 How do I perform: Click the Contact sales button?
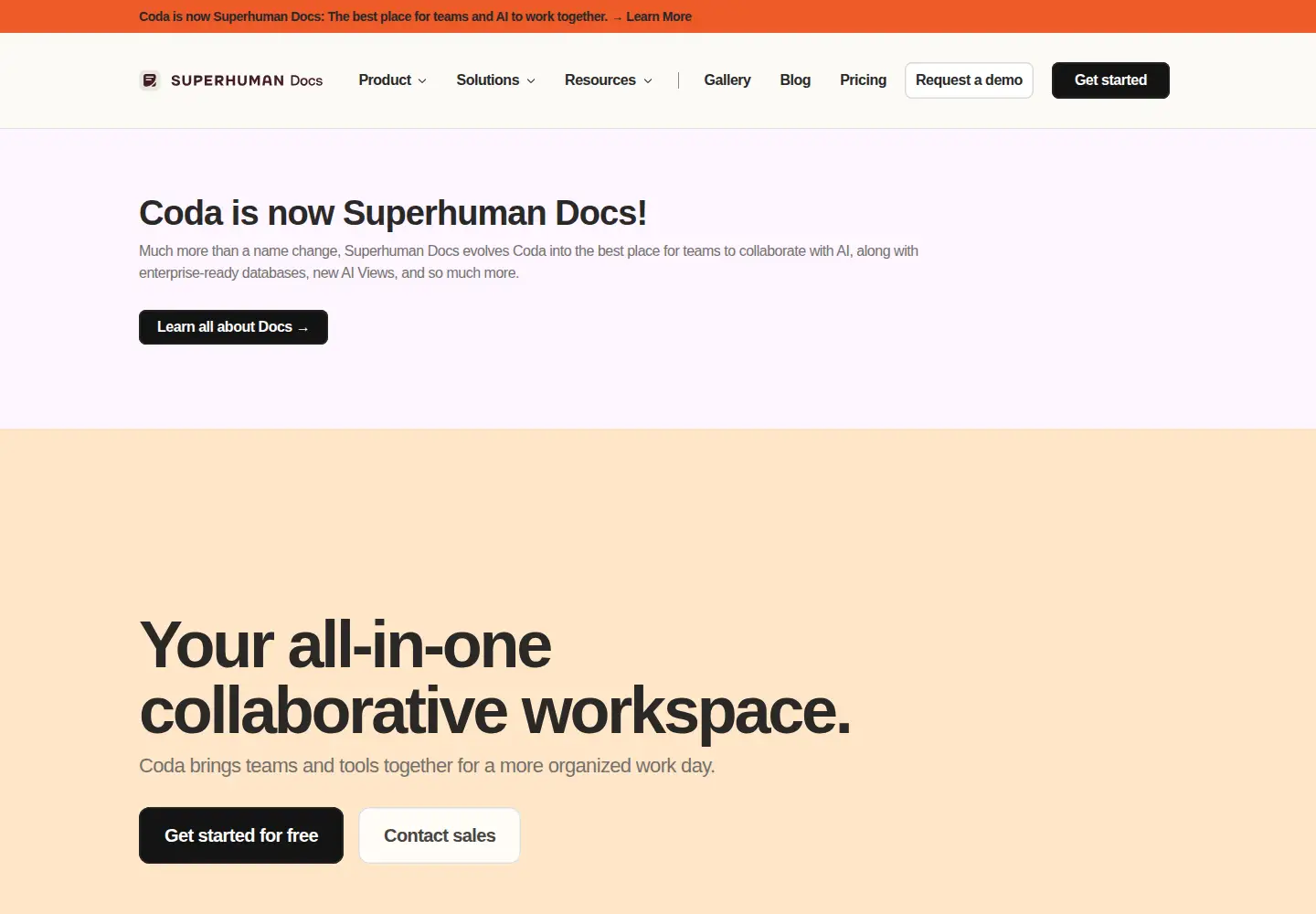tap(440, 835)
